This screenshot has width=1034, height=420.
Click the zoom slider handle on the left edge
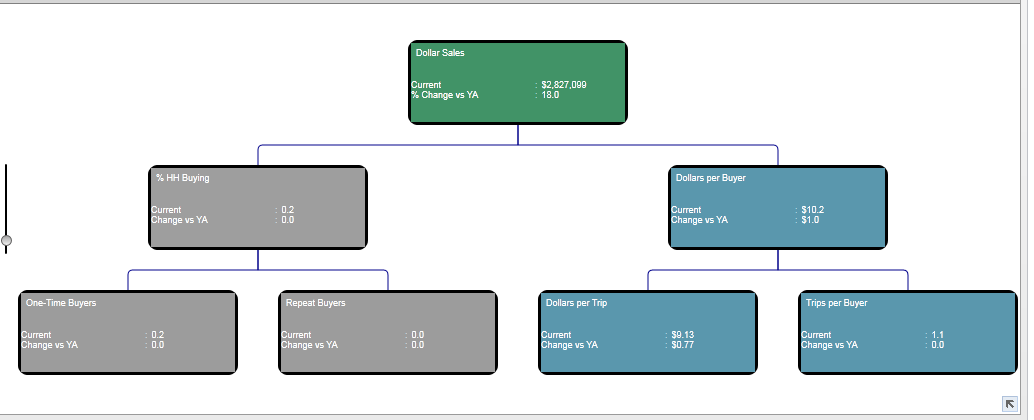pos(6,241)
